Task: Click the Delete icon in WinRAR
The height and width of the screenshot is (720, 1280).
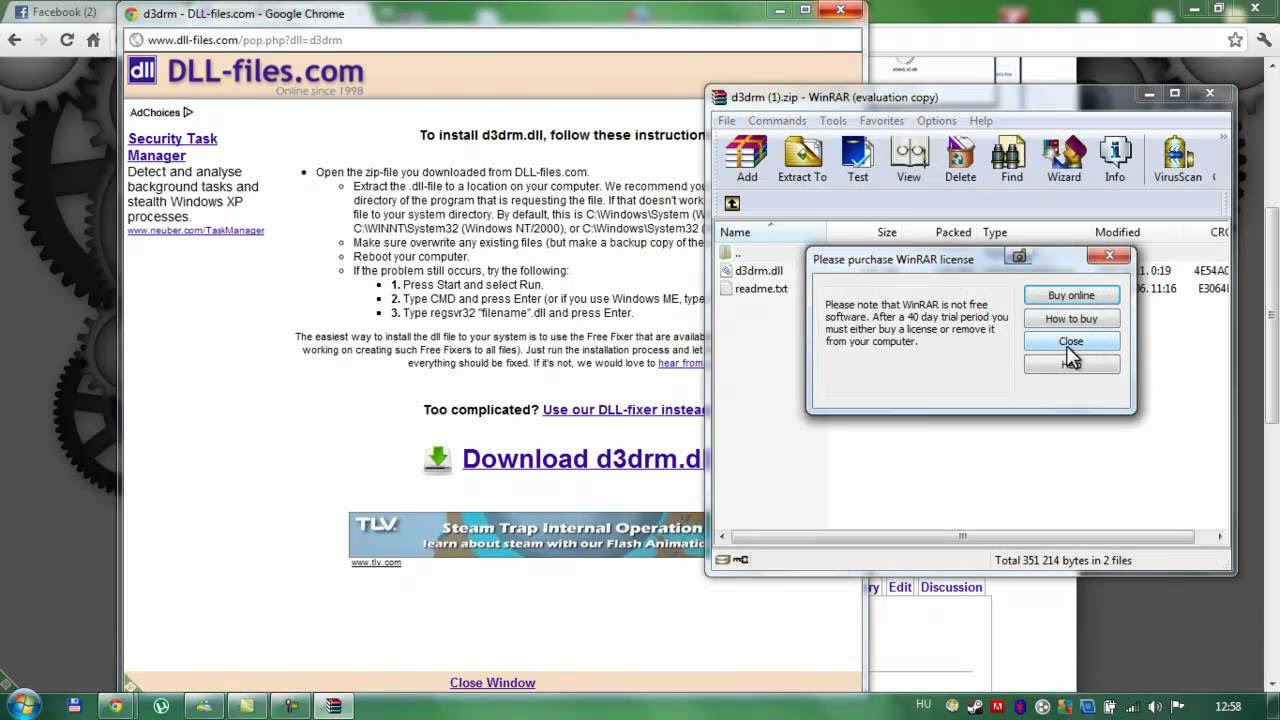Action: (960, 159)
